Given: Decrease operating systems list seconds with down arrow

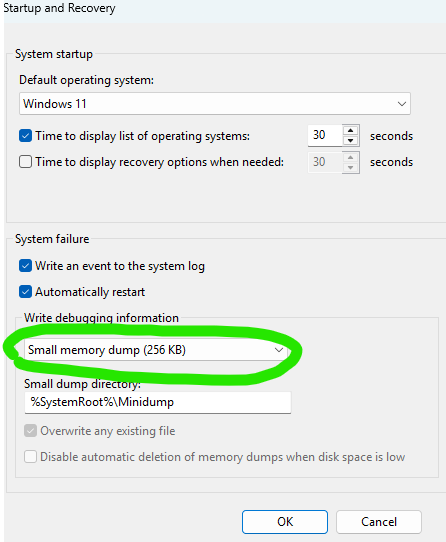Looking at the screenshot, I should (351, 141).
